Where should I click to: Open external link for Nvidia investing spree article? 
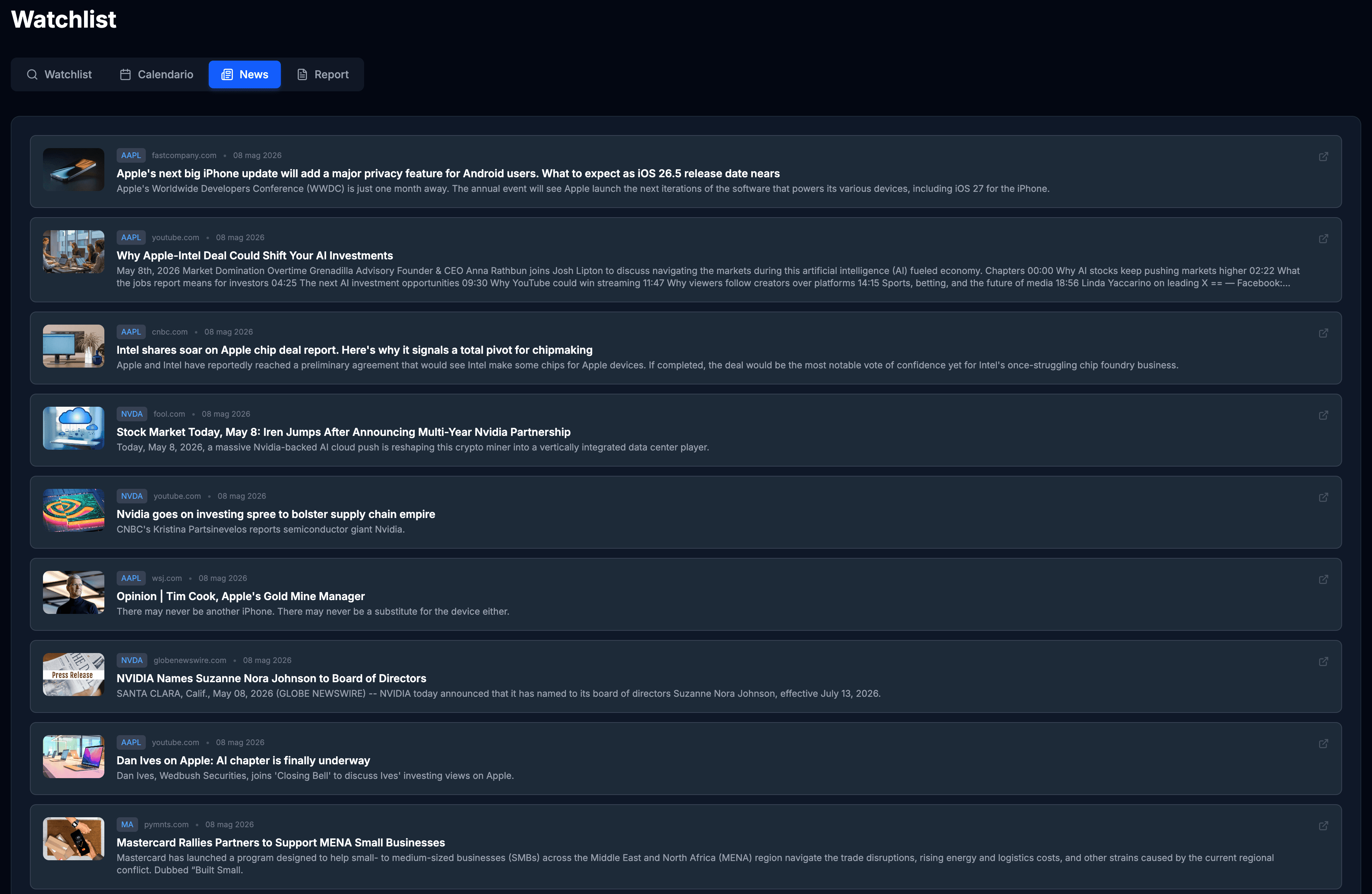tap(1323, 497)
